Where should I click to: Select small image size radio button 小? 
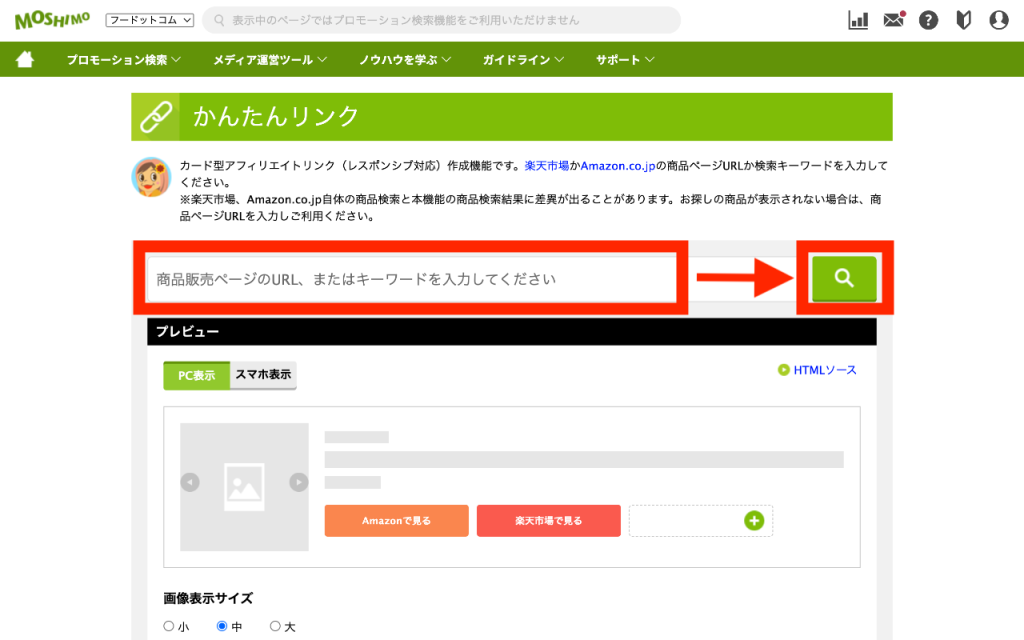(168, 627)
